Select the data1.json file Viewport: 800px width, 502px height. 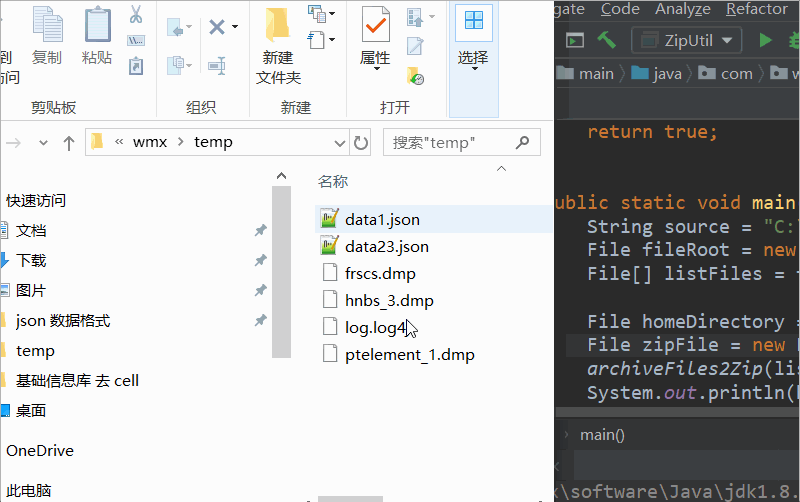434,219
